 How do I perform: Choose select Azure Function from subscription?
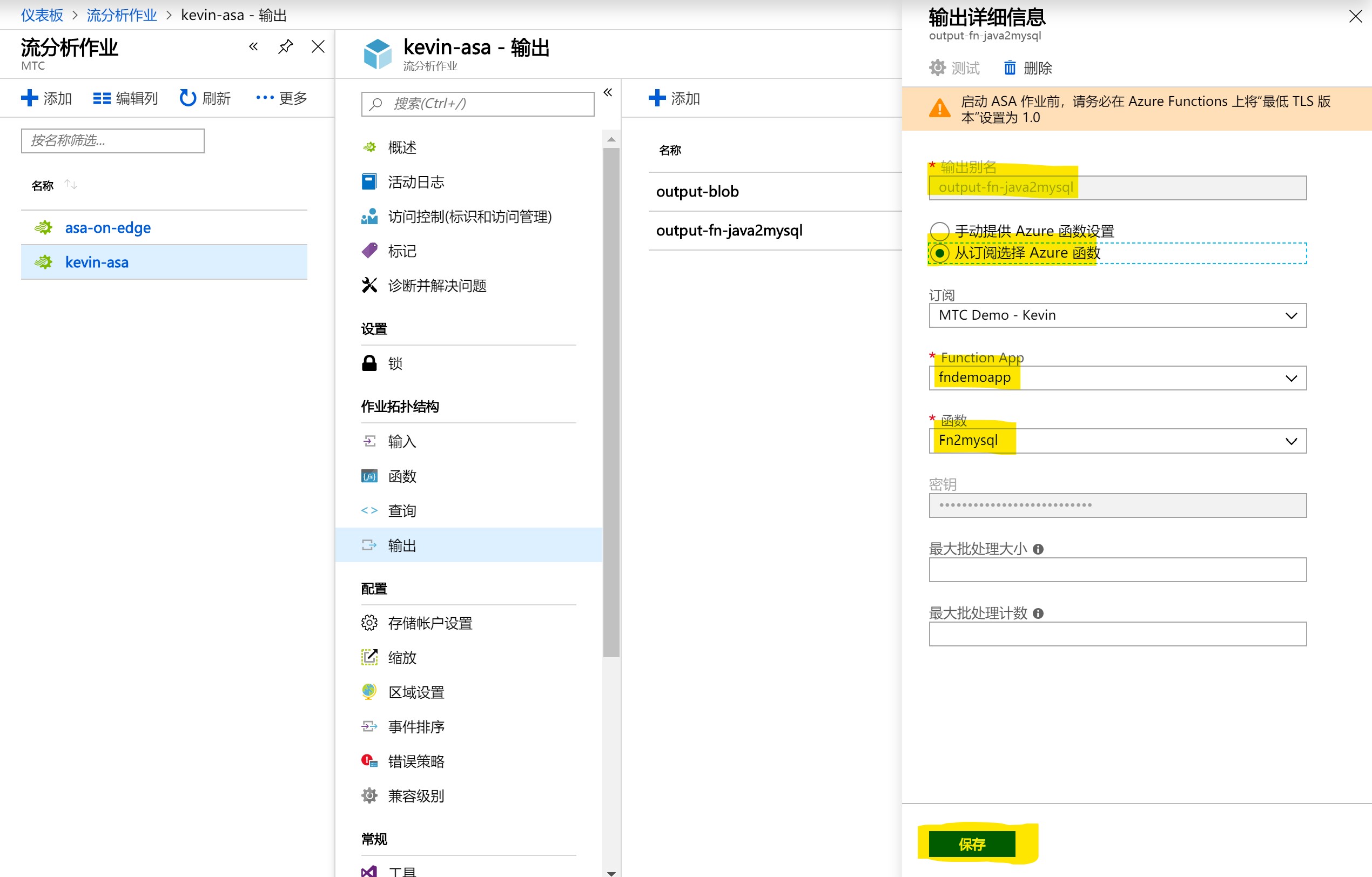pyautogui.click(x=939, y=253)
